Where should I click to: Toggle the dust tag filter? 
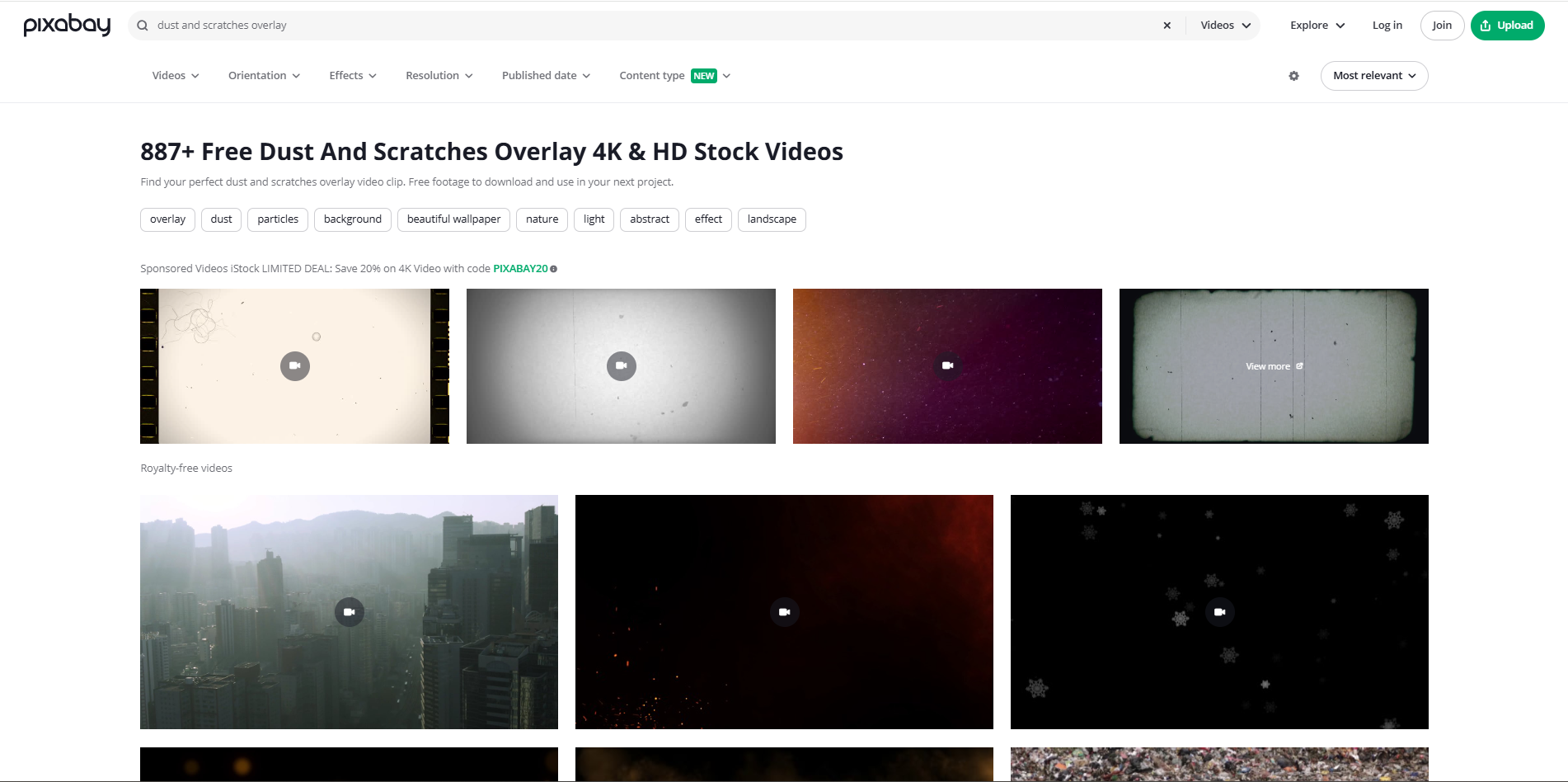click(x=220, y=219)
